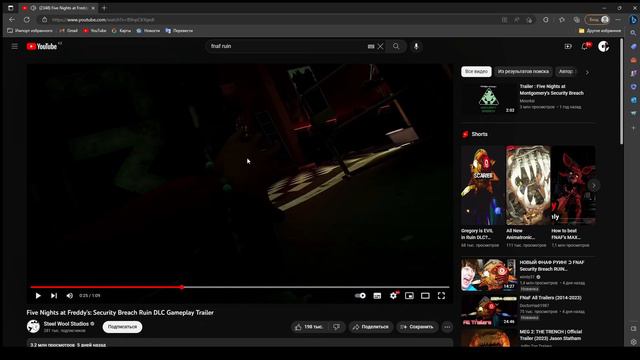Viewport: 640px width, 360px height.
Task: Open YouTube account avatar menu
Action: pyautogui.click(x=603, y=46)
